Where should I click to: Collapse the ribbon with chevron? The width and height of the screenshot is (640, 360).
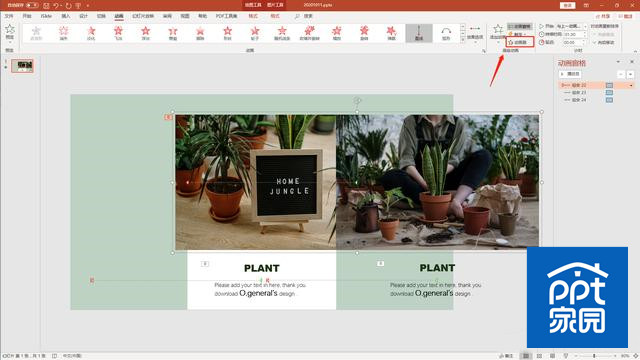(x=636, y=51)
